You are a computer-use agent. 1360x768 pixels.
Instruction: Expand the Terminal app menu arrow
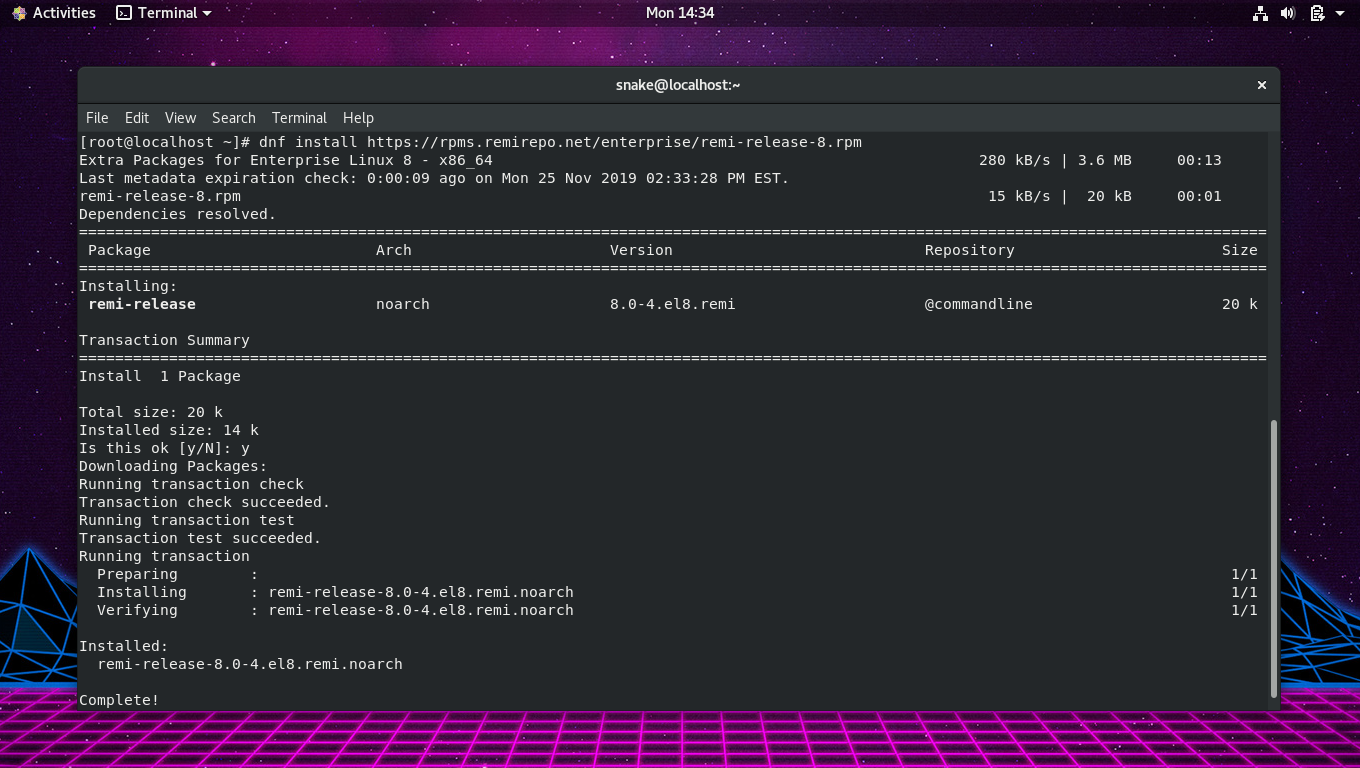click(207, 13)
